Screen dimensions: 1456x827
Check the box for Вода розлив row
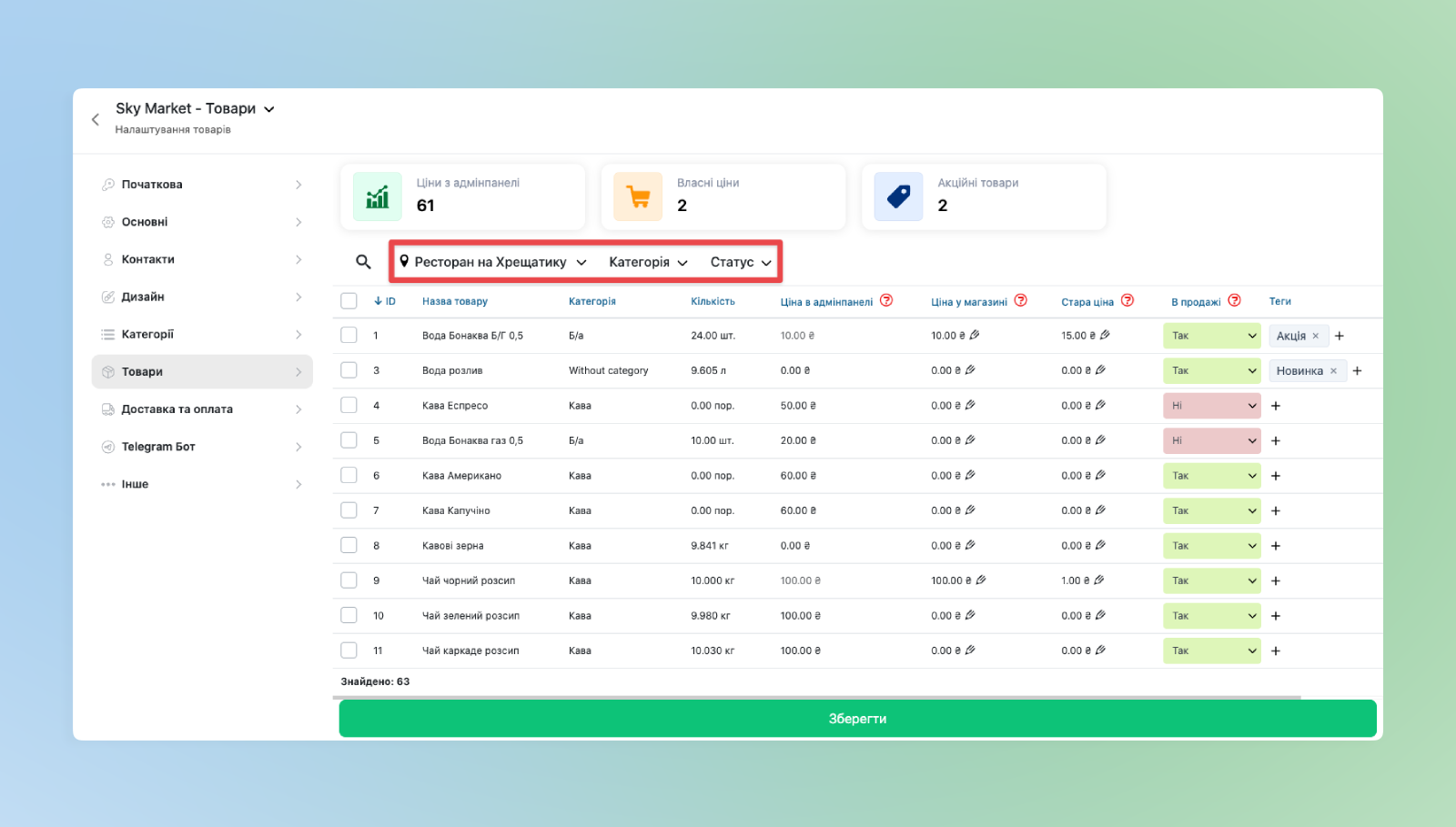[349, 370]
